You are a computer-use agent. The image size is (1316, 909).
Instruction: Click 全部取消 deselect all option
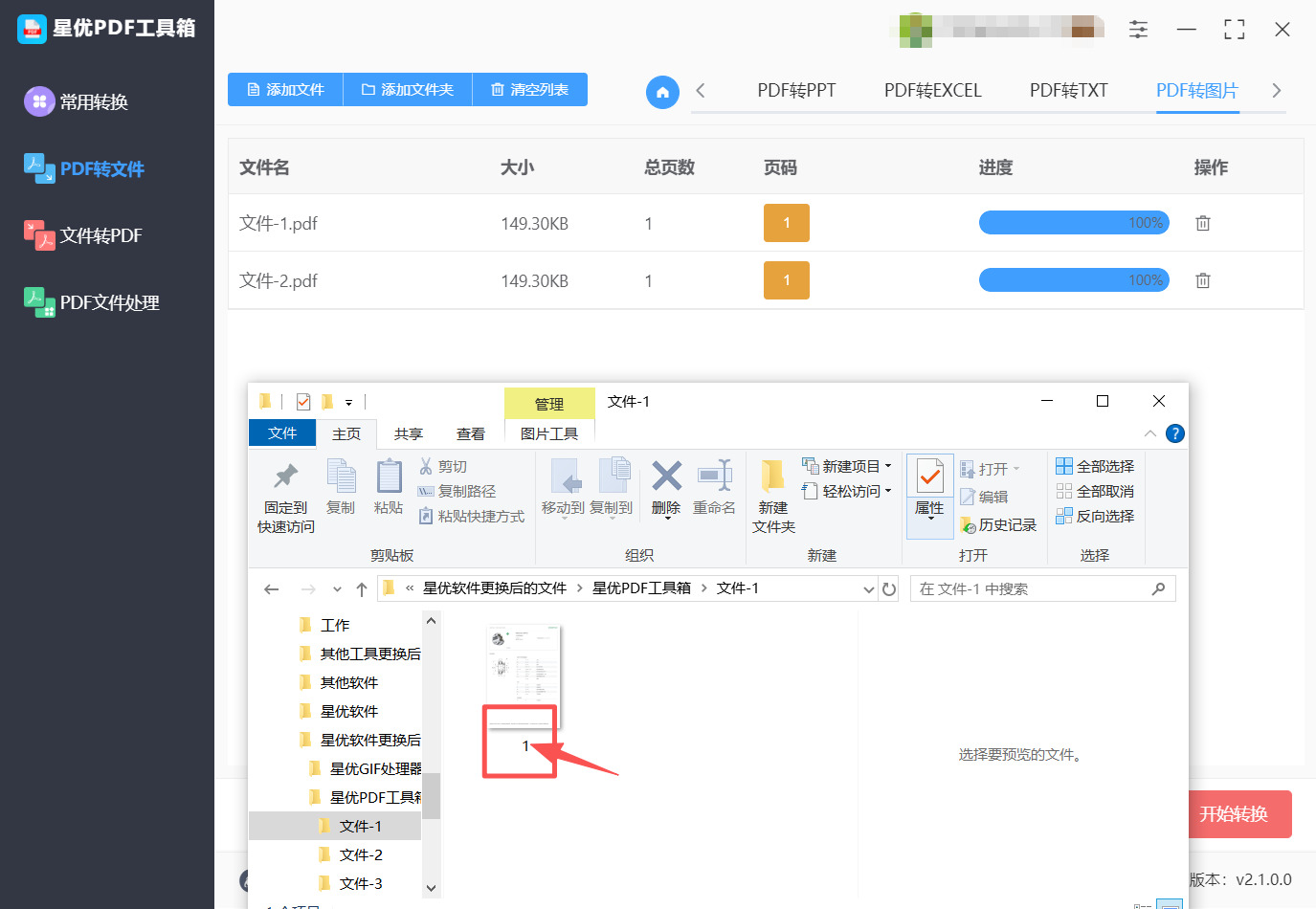(x=1095, y=491)
